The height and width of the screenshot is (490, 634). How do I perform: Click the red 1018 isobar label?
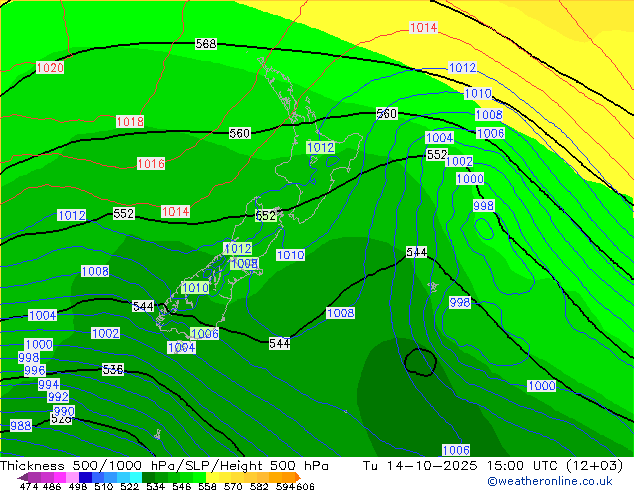[130, 121]
